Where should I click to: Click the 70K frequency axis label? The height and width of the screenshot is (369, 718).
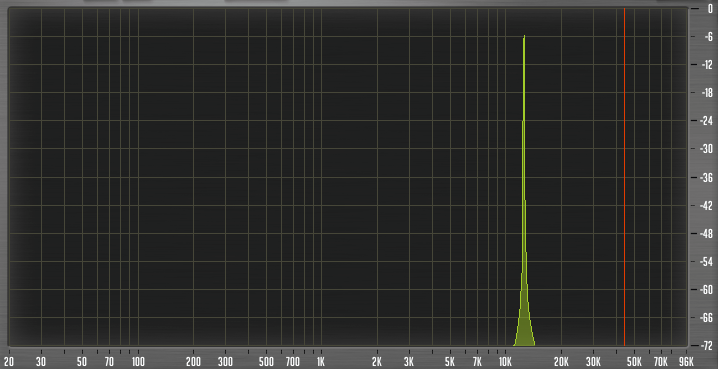click(x=660, y=362)
